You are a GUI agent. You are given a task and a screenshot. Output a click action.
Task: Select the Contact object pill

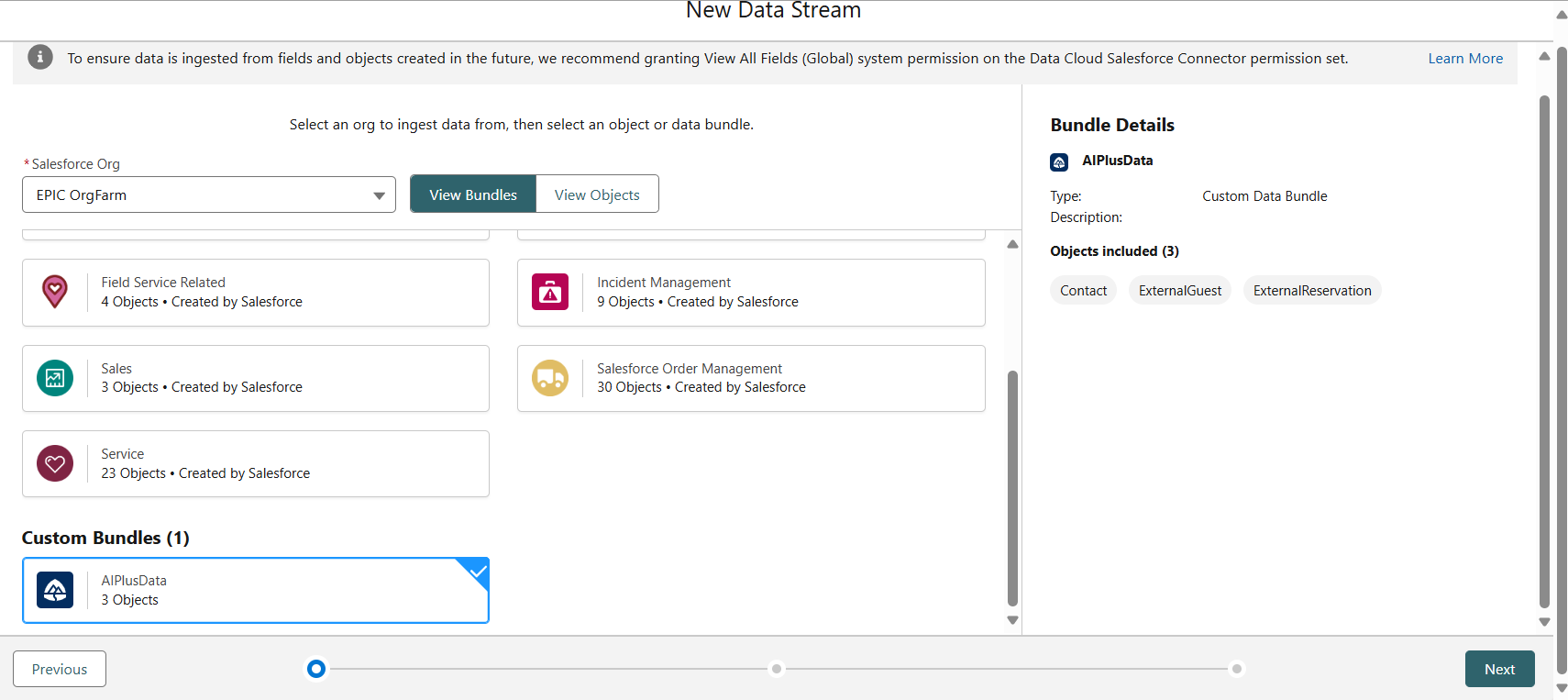tap(1083, 291)
